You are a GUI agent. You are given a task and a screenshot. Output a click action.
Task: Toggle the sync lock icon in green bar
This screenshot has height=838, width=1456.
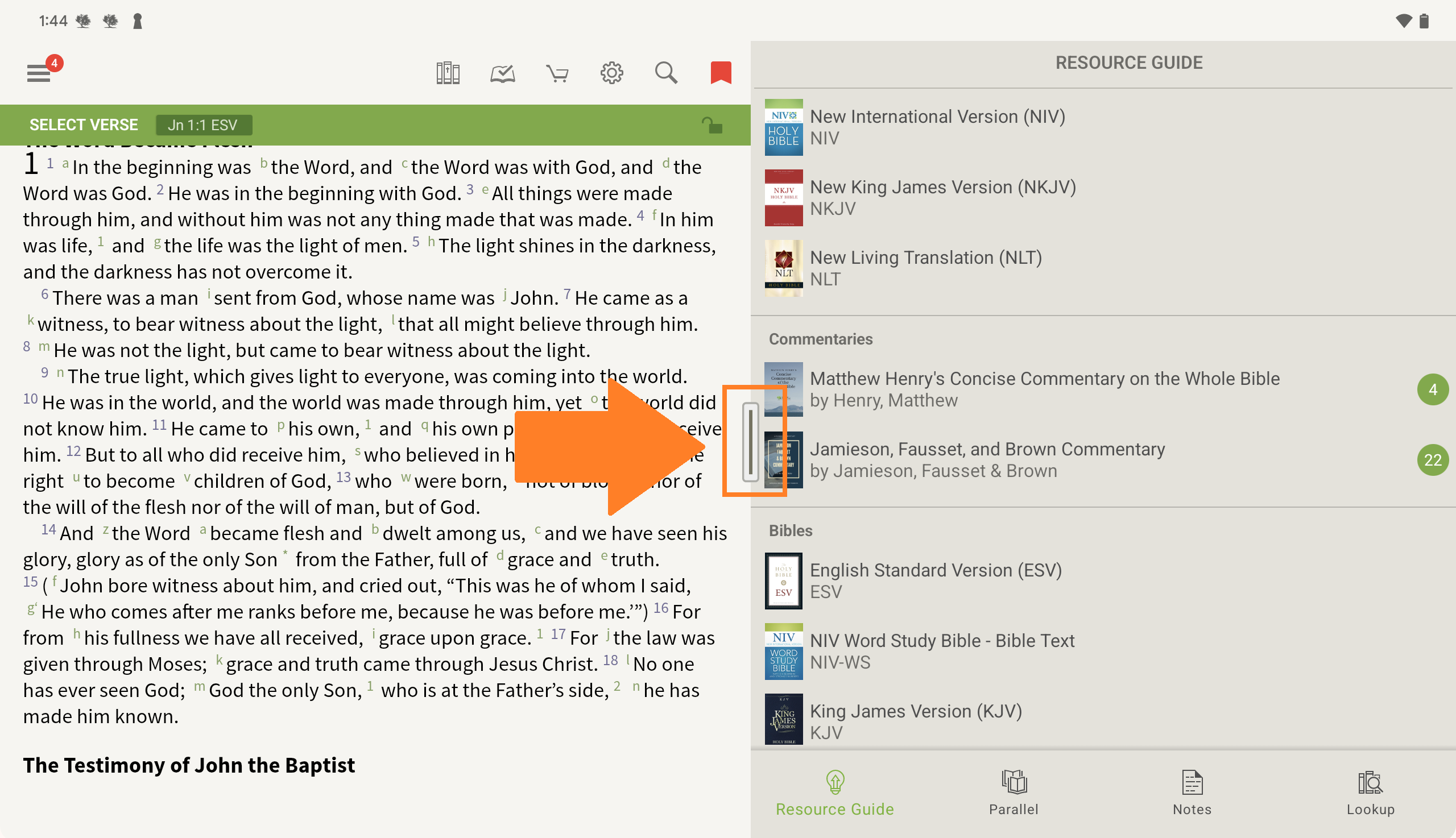click(x=712, y=125)
